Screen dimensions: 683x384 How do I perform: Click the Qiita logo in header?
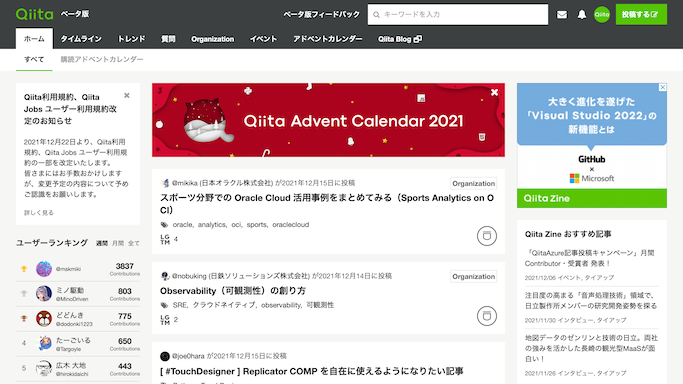tap(34, 14)
